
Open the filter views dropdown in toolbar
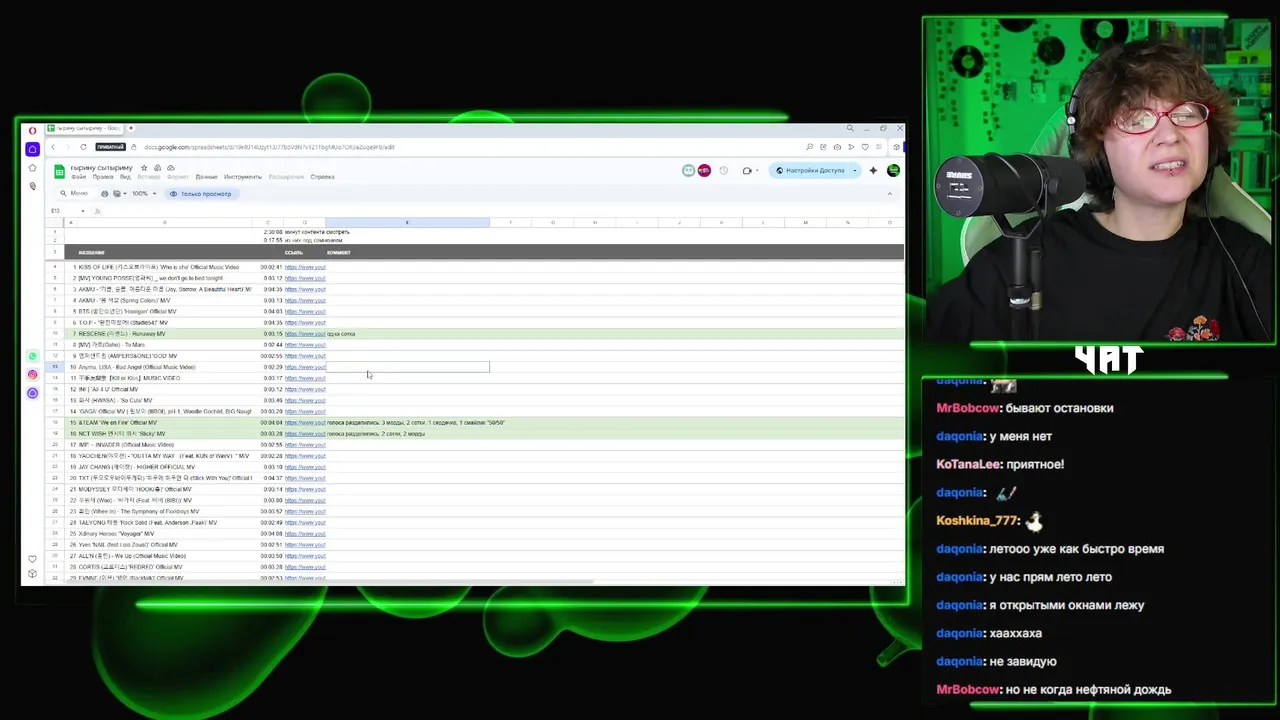(x=119, y=194)
